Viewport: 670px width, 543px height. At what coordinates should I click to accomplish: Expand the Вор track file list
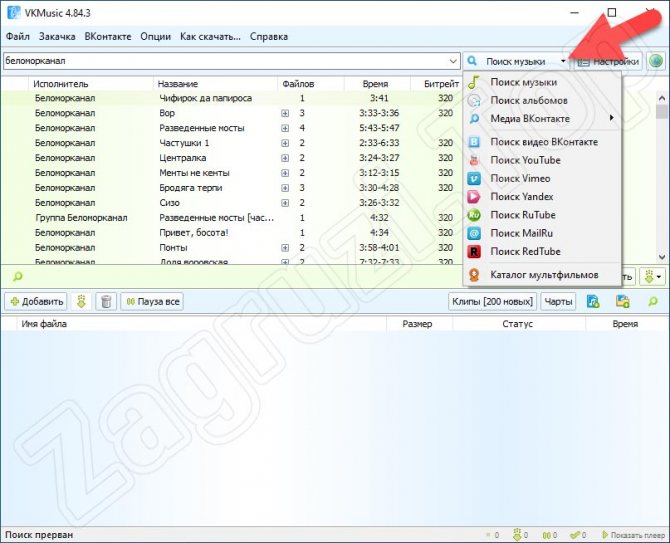coord(285,114)
